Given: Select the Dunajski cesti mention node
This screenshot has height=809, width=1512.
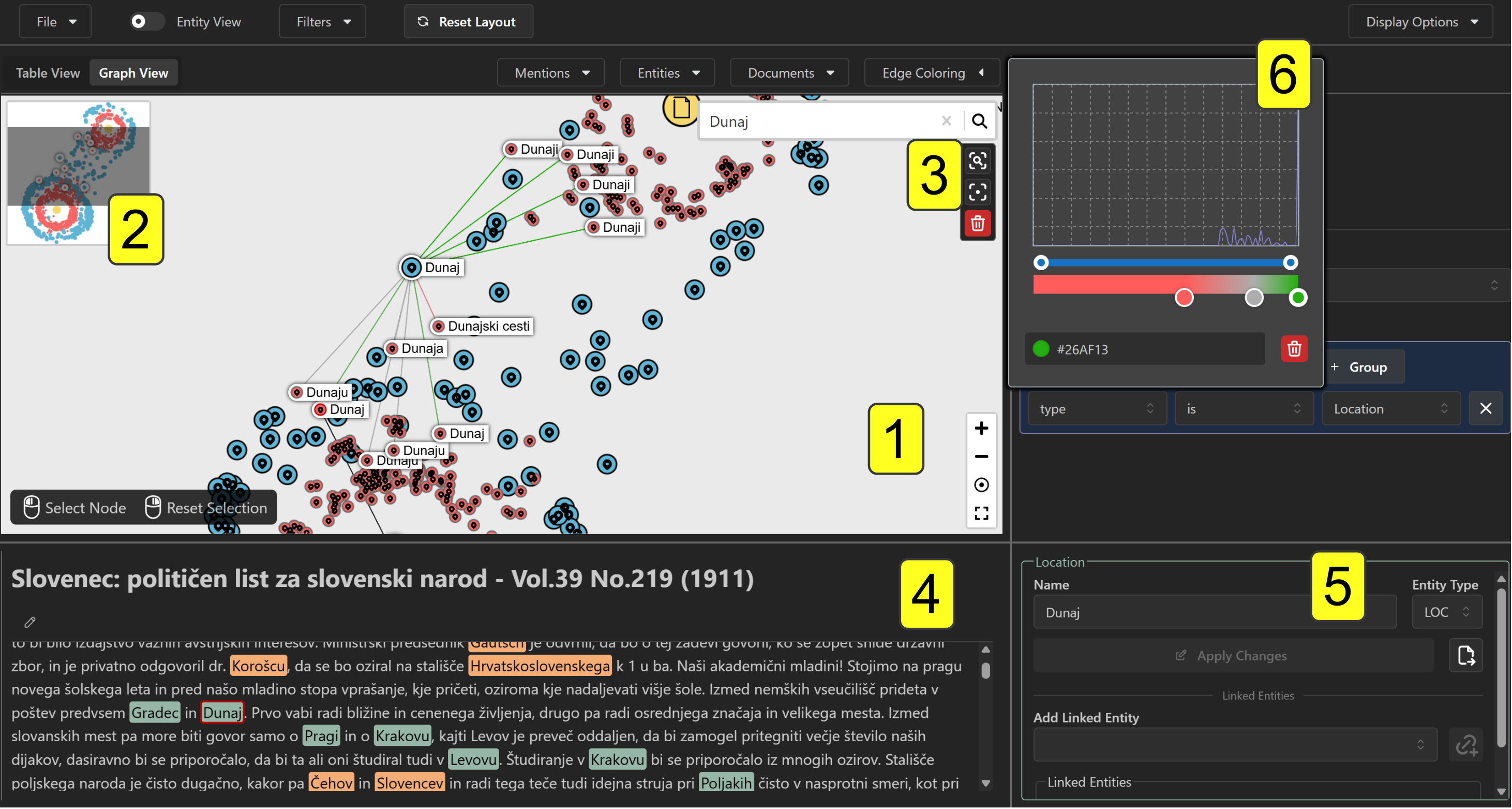Looking at the screenshot, I should pos(439,326).
